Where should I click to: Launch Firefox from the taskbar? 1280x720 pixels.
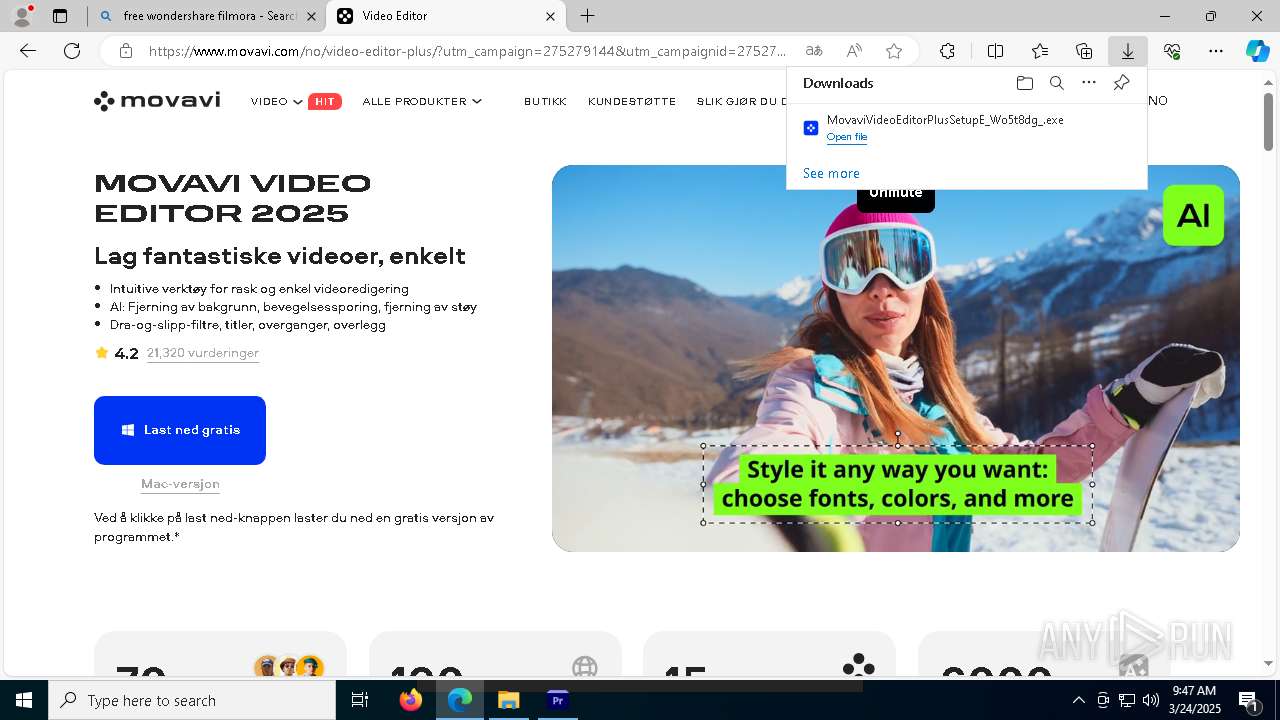pos(411,700)
